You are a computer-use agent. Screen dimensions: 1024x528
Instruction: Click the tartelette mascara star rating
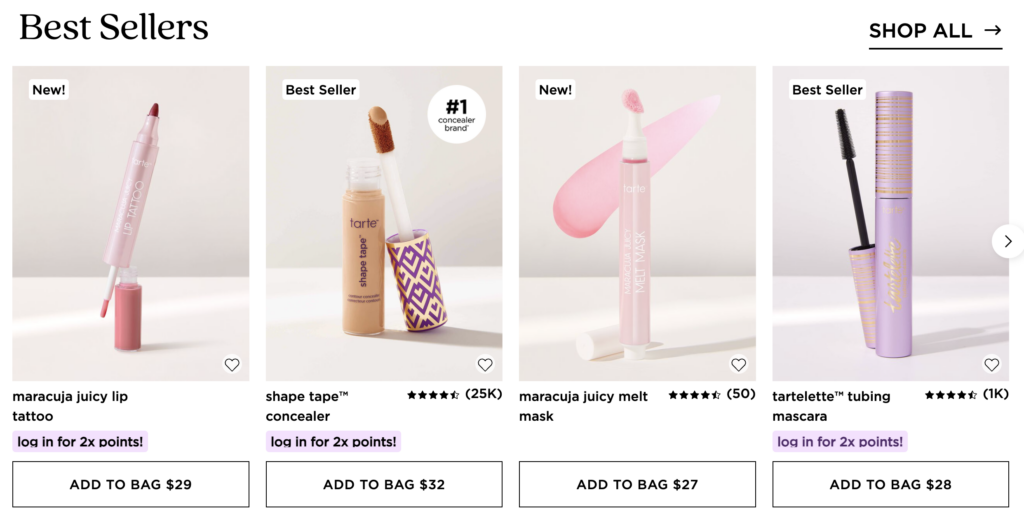click(963, 395)
